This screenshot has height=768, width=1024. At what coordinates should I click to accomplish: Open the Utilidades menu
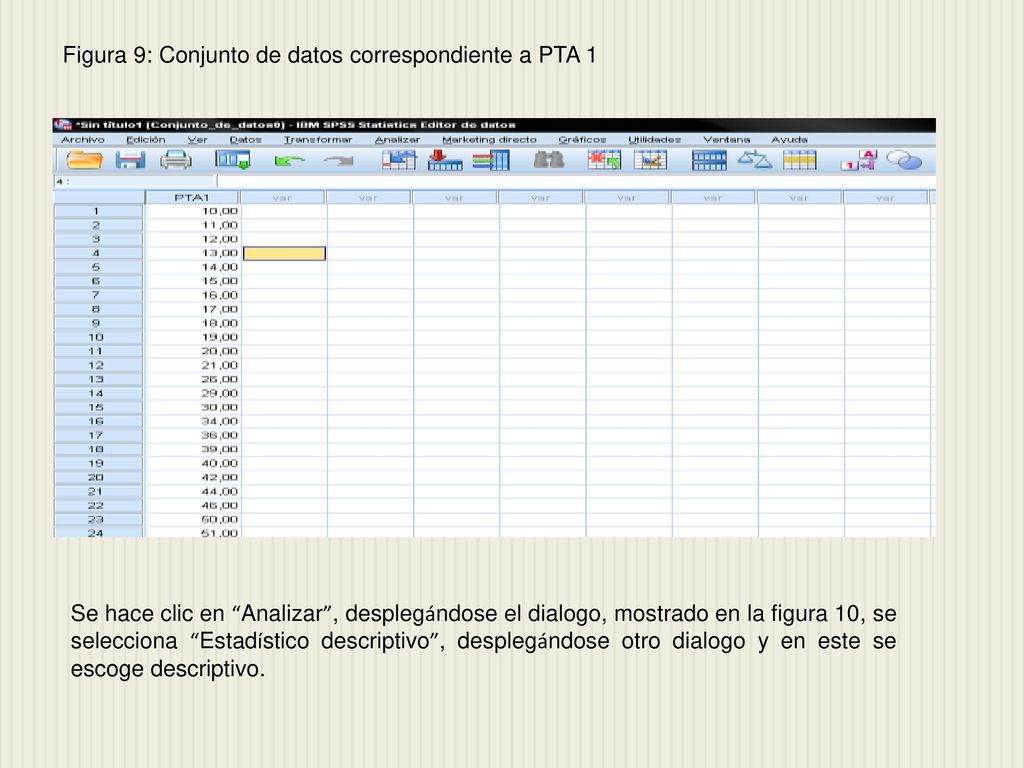654,140
